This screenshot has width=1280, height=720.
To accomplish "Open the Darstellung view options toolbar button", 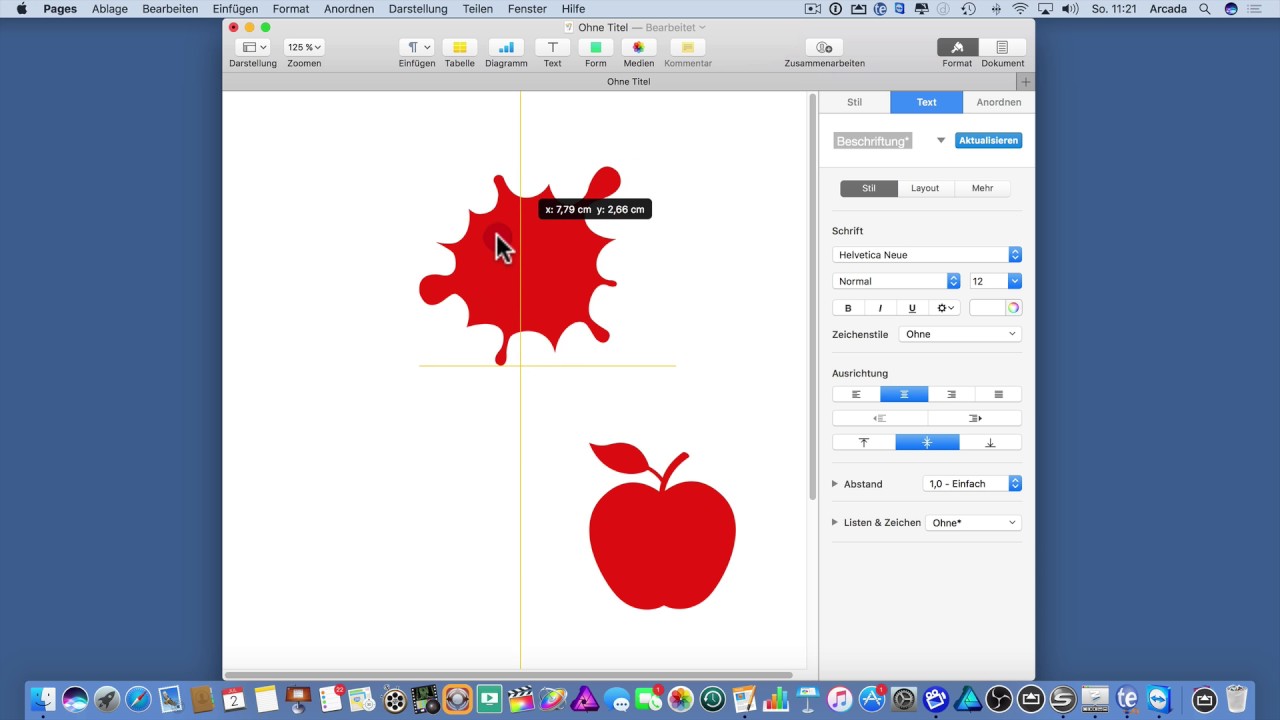I will click(x=253, y=47).
